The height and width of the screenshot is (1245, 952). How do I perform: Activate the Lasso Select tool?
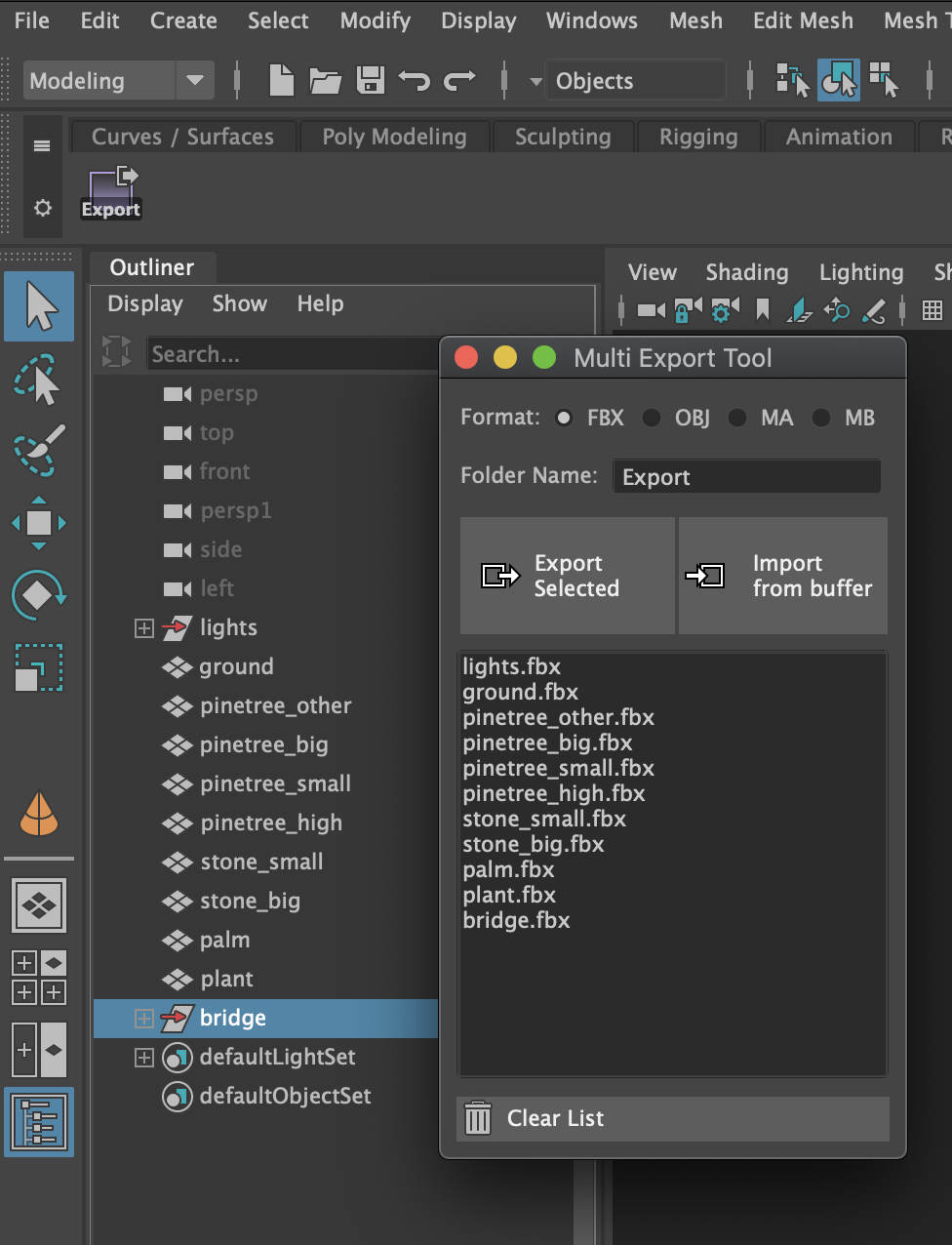point(39,380)
